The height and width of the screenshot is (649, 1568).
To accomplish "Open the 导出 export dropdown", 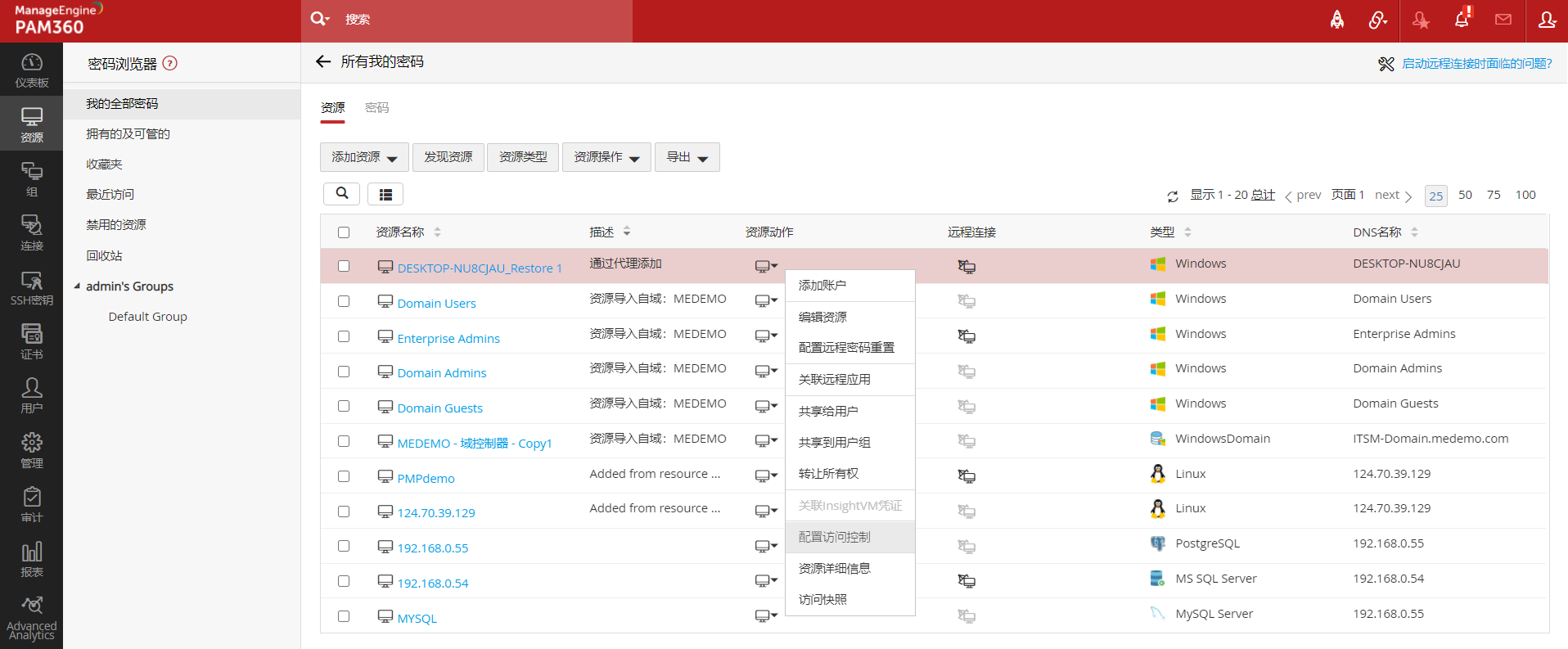I will click(x=687, y=157).
